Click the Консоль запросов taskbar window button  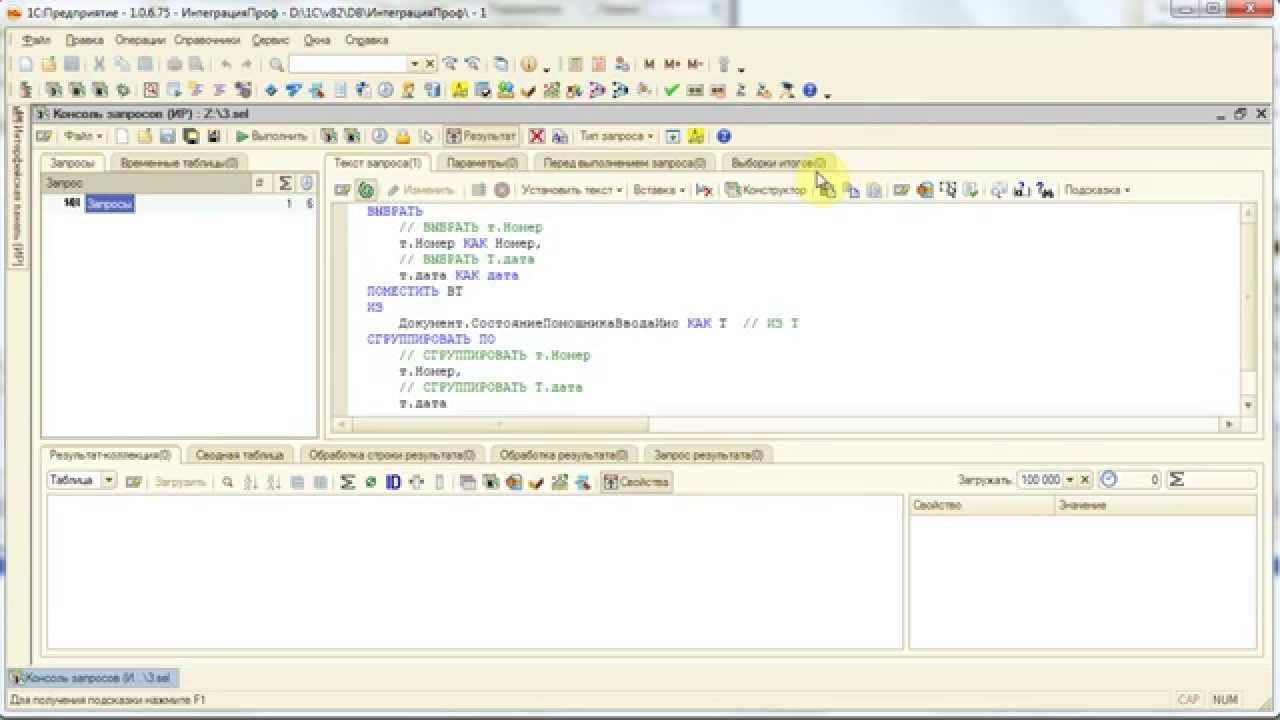[92, 678]
